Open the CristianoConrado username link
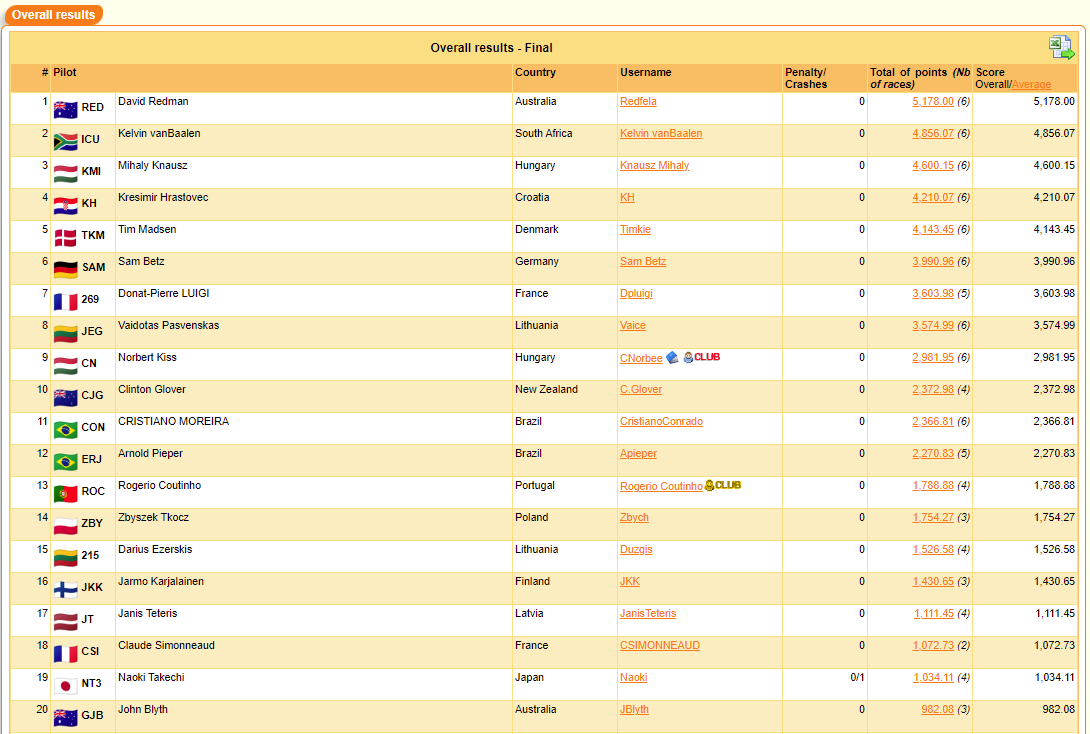 tap(661, 421)
